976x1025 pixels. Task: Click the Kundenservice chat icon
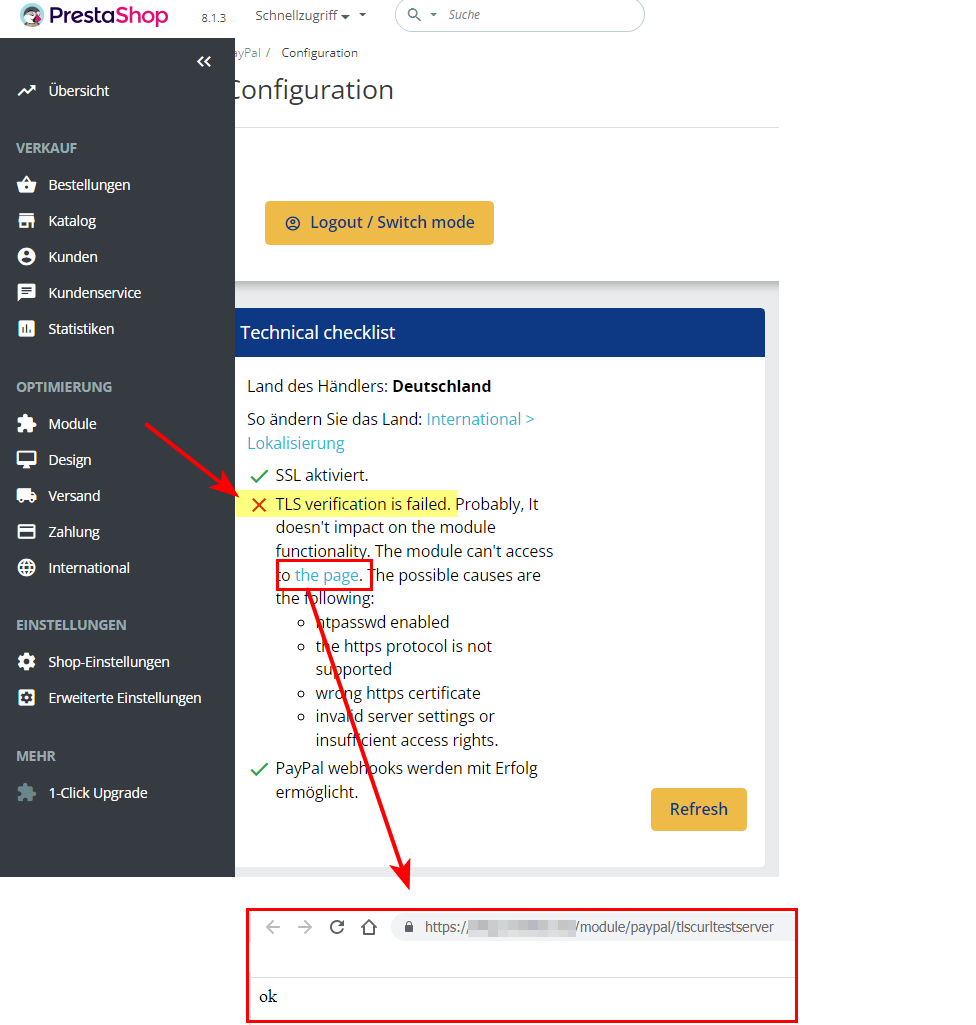(x=27, y=292)
